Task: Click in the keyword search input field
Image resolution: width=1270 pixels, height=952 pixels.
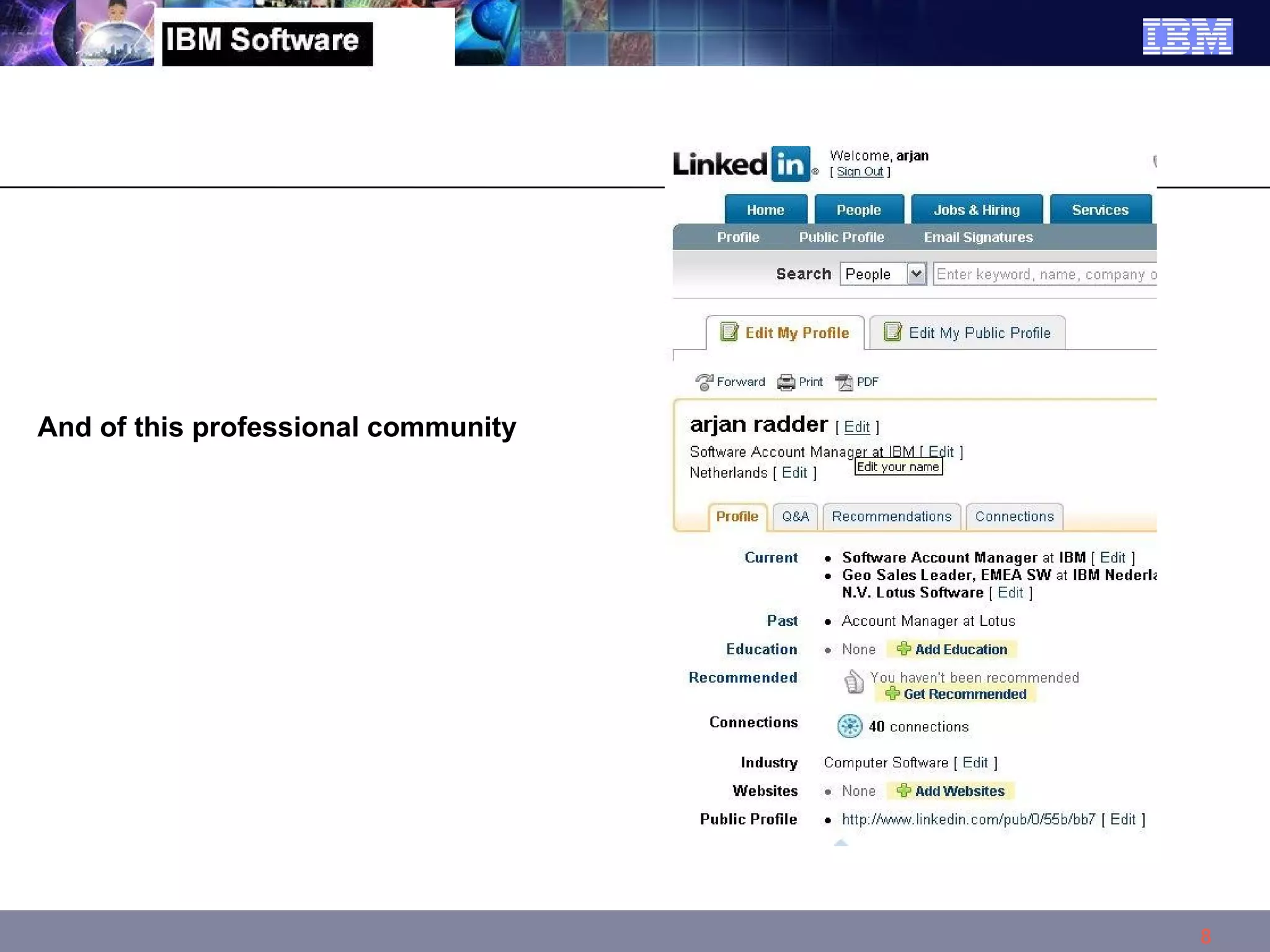Action: click(1045, 274)
